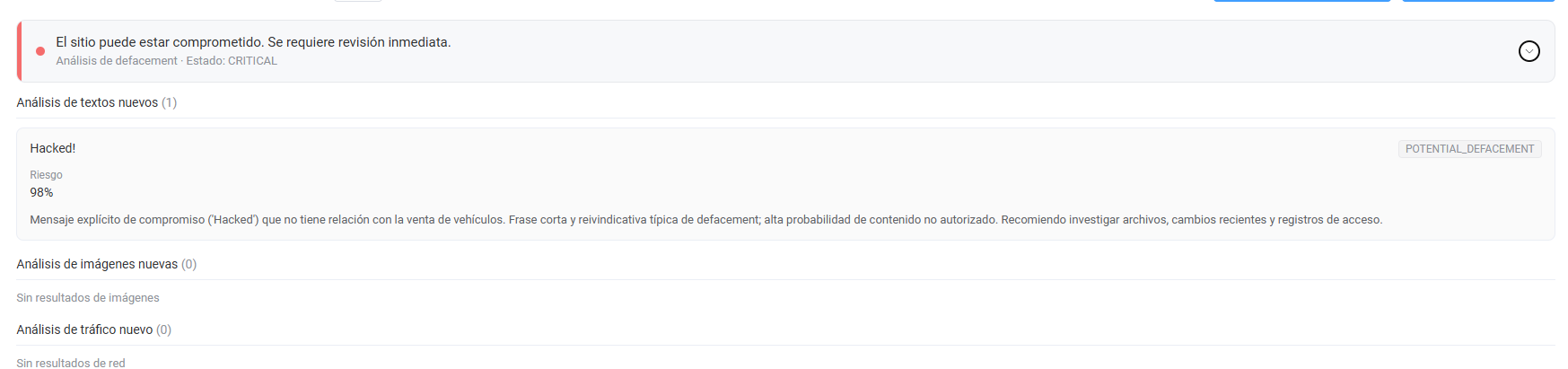The image size is (1568, 369).
Task: Open 'Análisis de textos nuevos' section
Action: tap(87, 102)
